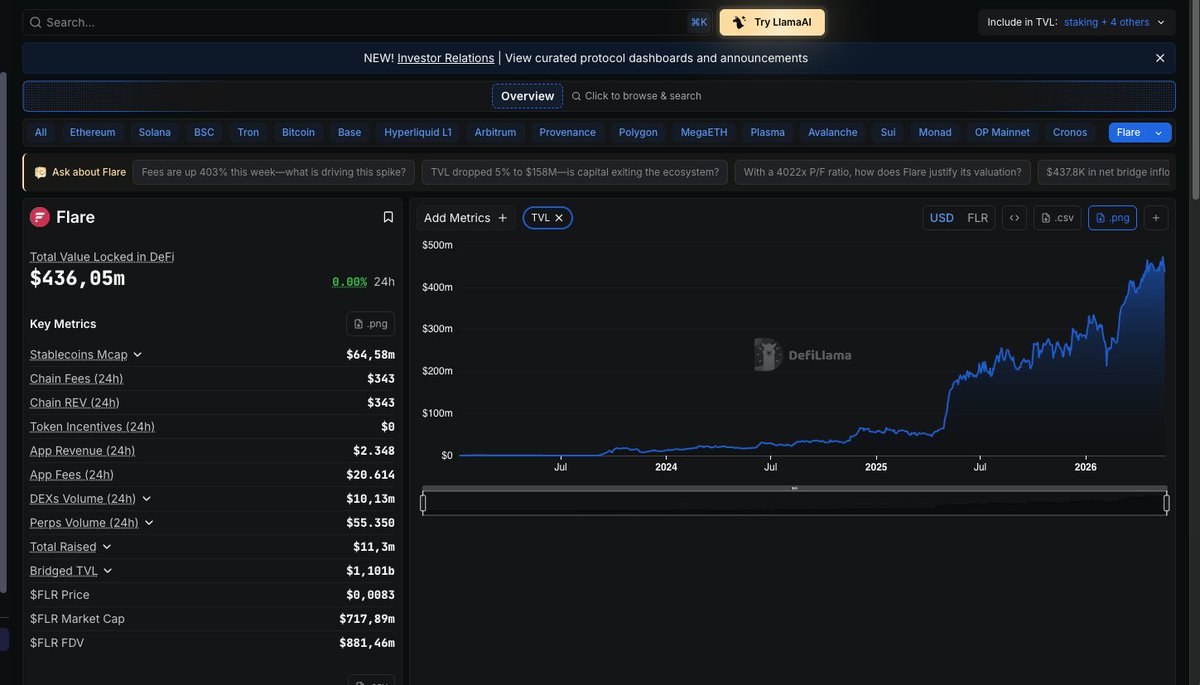
Task: Download chart as .png
Action: point(1113,218)
